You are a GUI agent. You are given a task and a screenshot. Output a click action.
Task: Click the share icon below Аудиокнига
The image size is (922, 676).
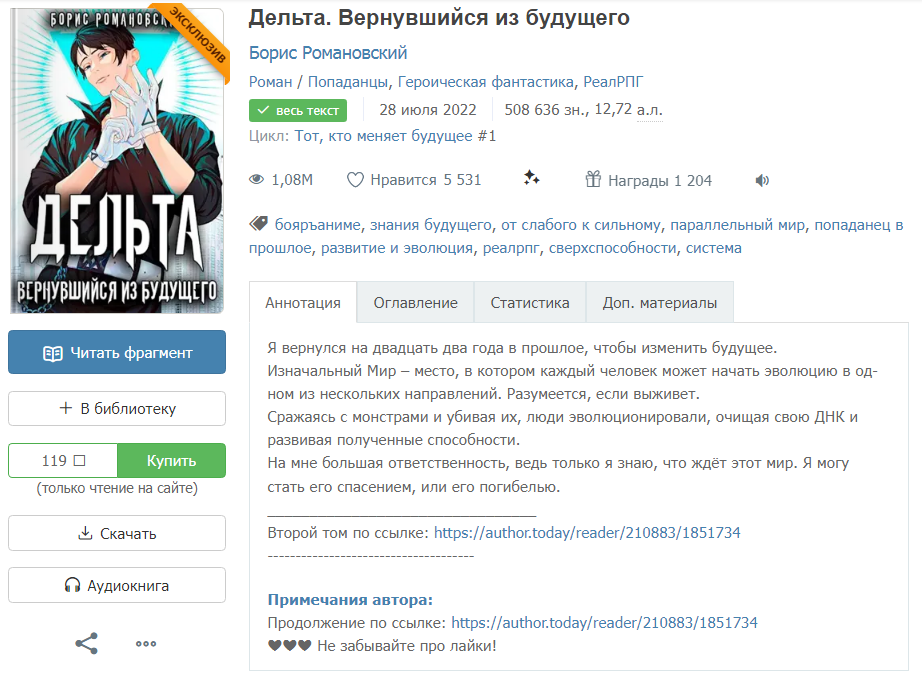coord(86,643)
